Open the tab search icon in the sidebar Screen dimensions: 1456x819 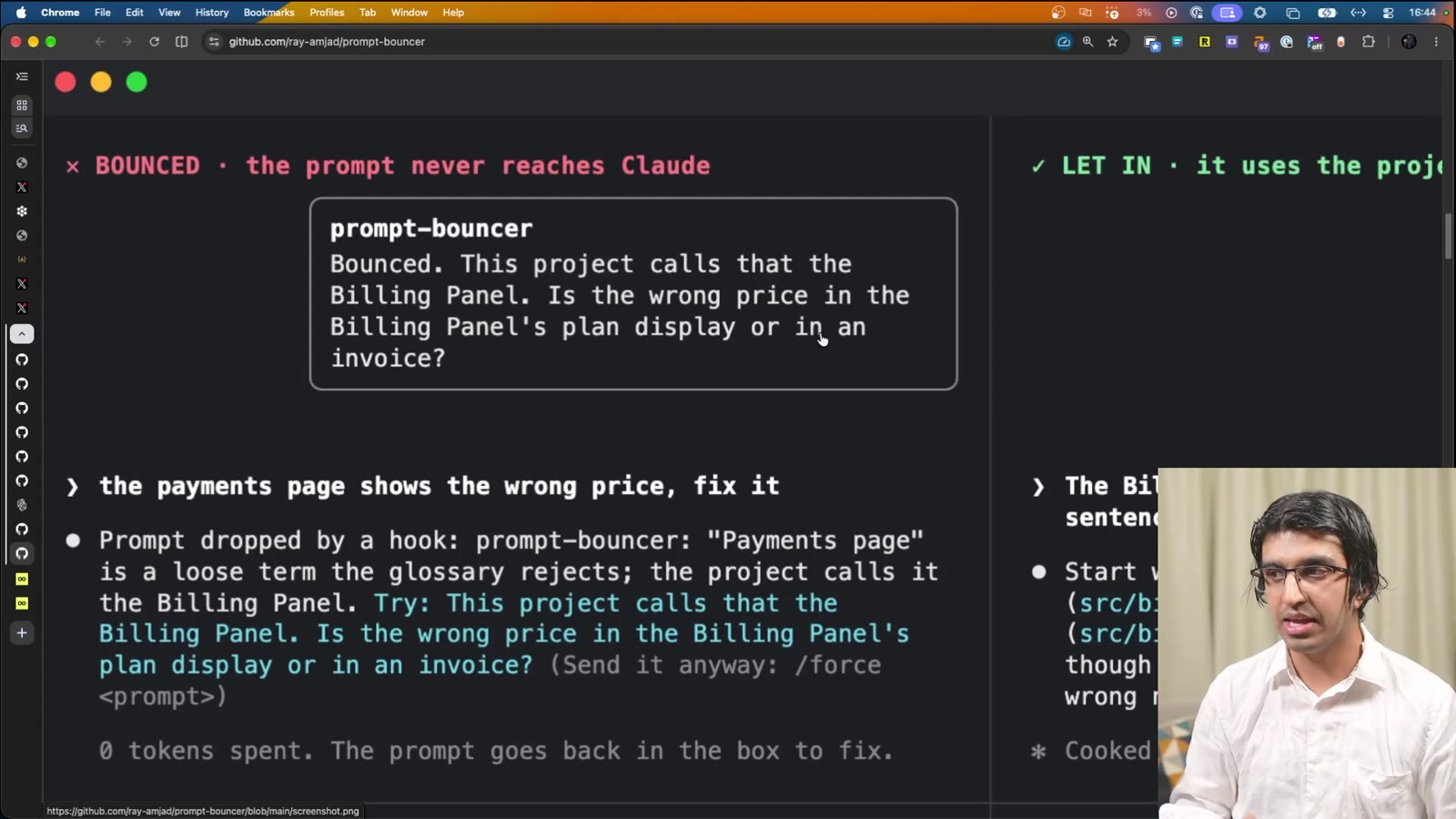pyautogui.click(x=22, y=128)
